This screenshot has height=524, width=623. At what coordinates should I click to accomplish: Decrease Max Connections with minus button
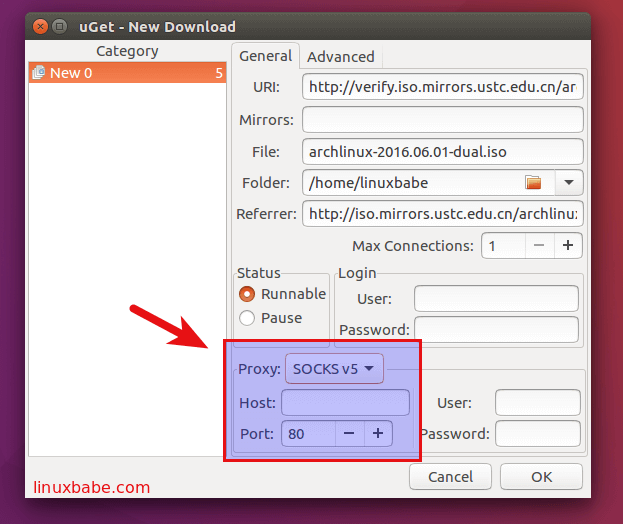click(538, 245)
